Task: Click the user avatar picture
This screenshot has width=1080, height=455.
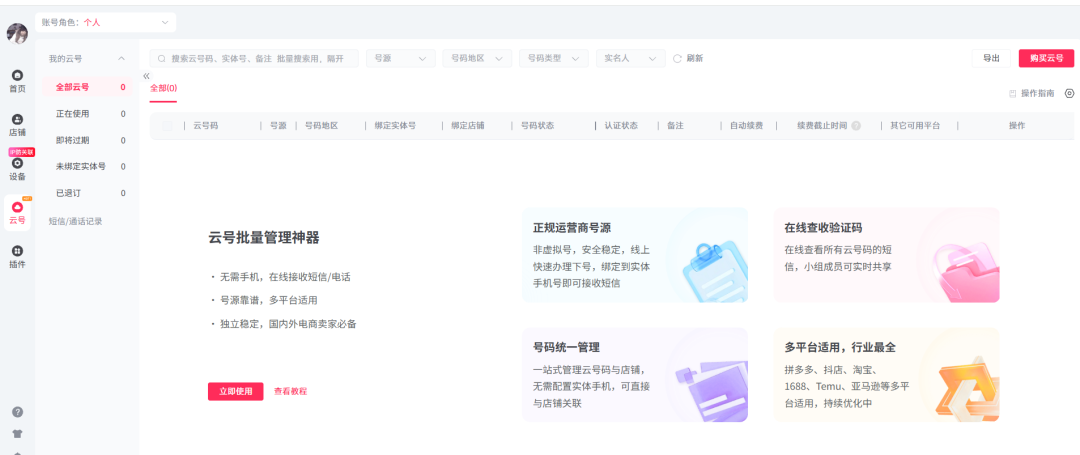Action: coord(17,33)
